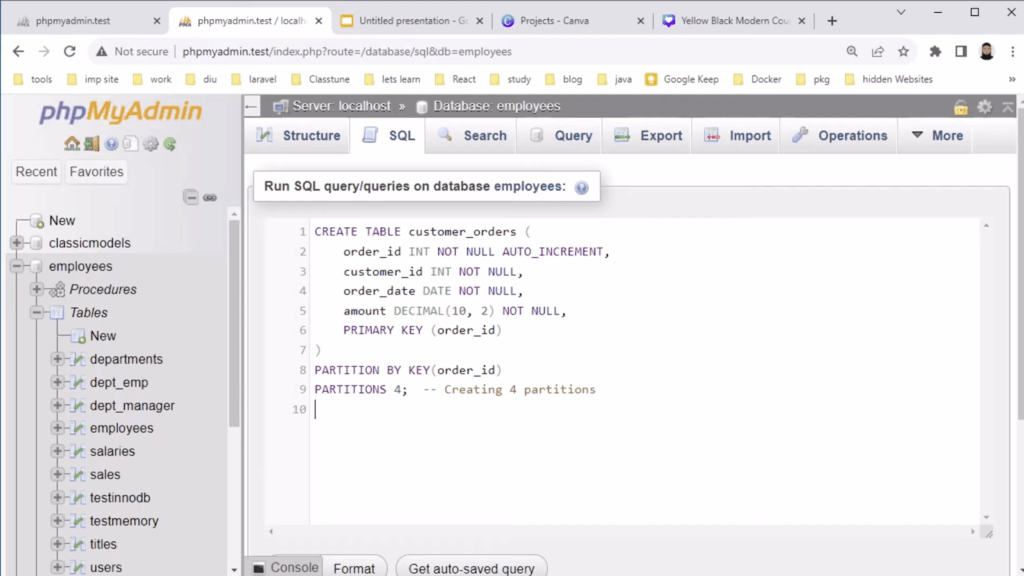Switch to Projects - Canva browser tab

click(x=572, y=21)
